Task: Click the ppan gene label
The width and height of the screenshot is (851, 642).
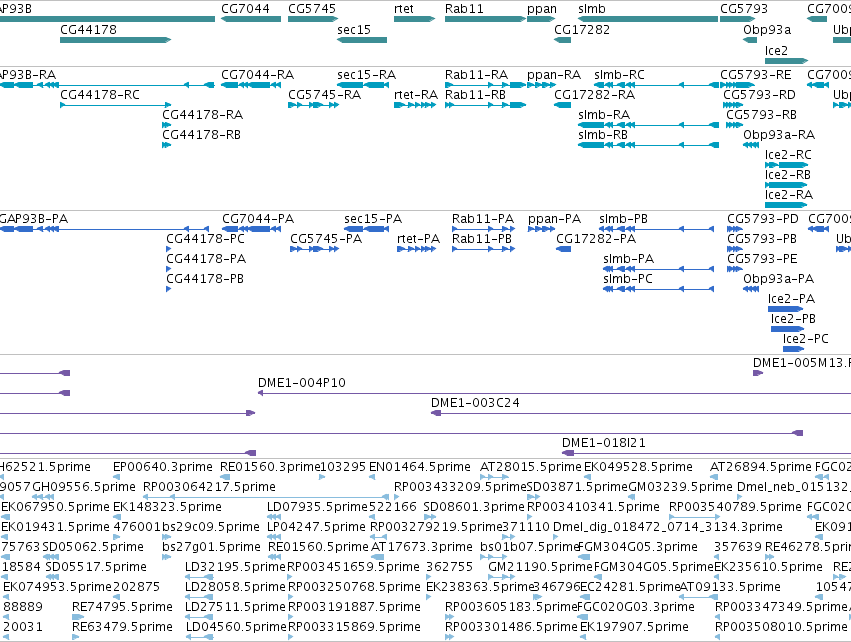Action: pos(542,9)
